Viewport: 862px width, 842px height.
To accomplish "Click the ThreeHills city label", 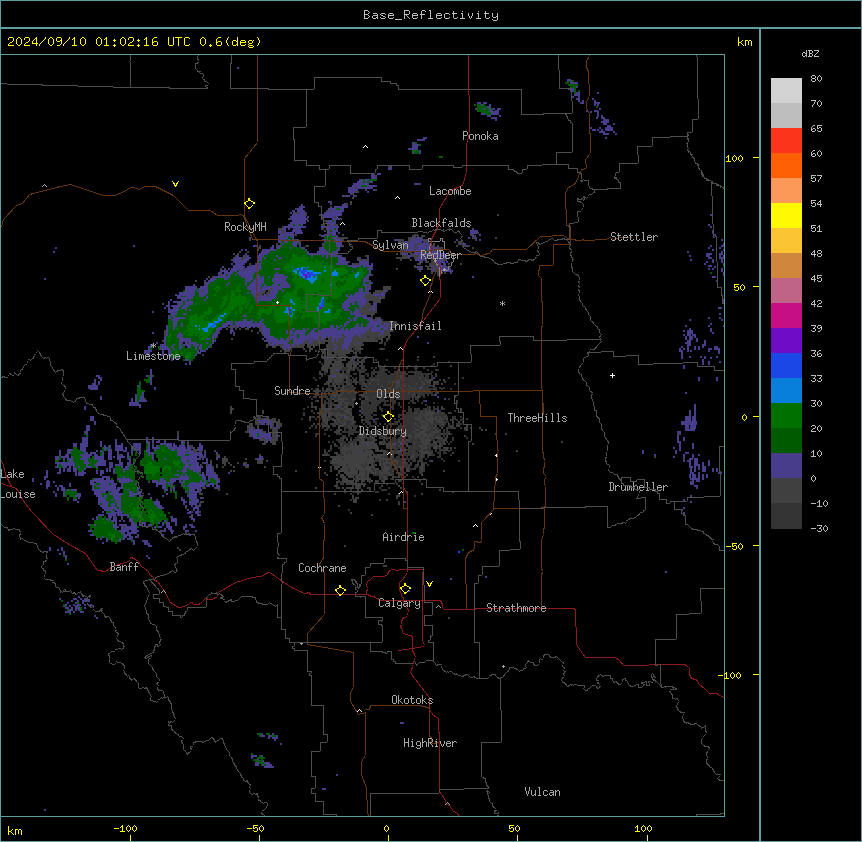I will tap(537, 418).
